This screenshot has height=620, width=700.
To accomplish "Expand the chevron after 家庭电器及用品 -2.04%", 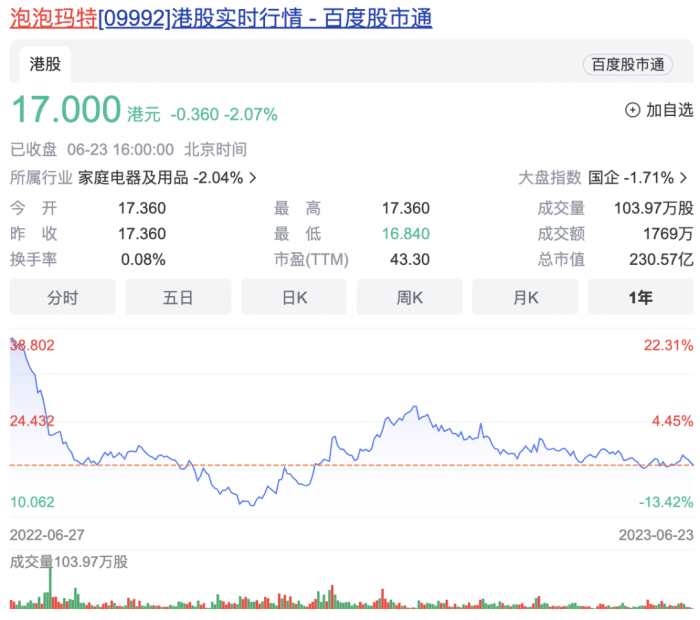I will pos(253,178).
